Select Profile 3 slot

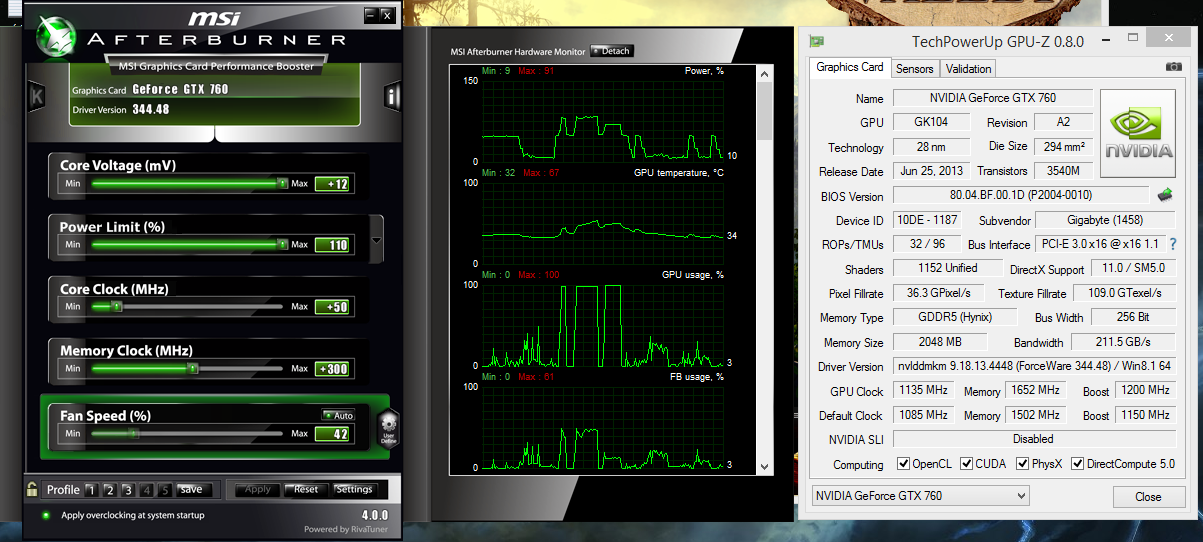click(x=127, y=490)
